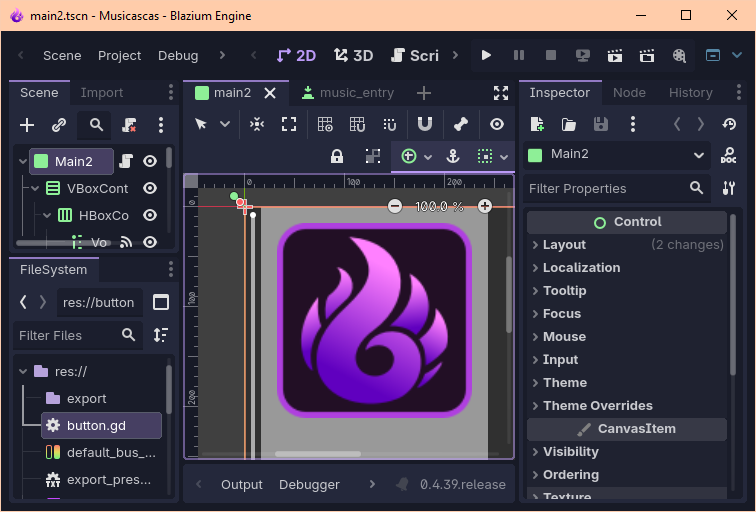Open the object history clock icon
This screenshot has width=756, height=512.
[729, 124]
